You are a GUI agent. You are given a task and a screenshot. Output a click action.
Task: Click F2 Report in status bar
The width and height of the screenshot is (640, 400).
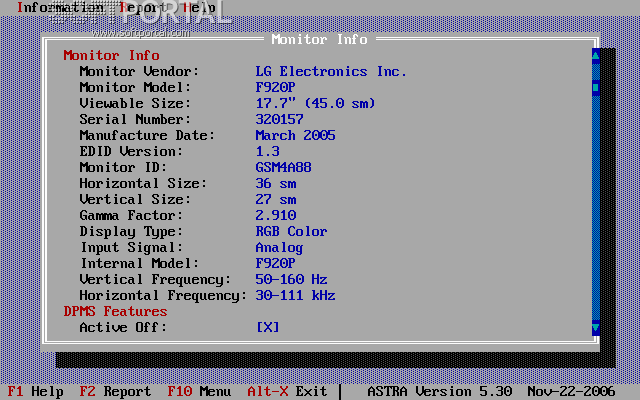pos(115,391)
